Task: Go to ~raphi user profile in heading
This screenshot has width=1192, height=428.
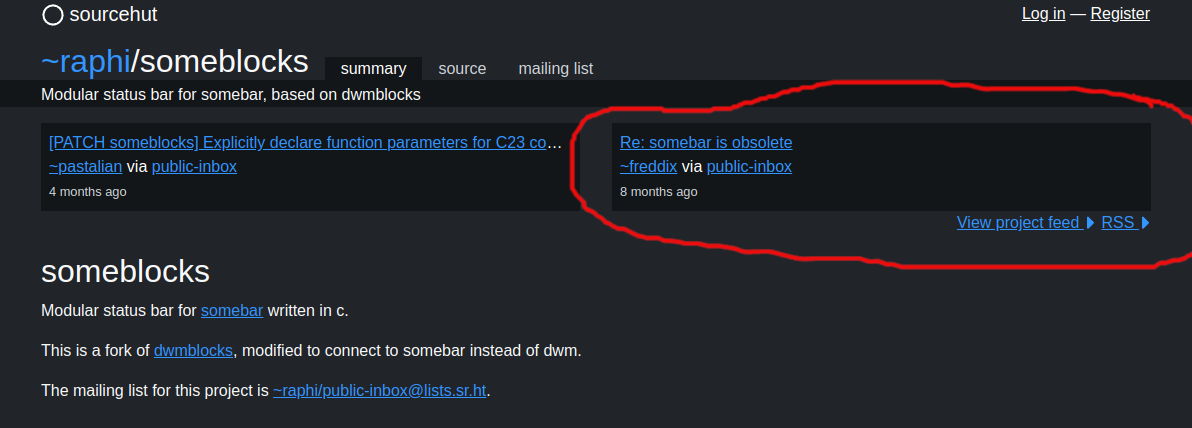Action: point(86,62)
